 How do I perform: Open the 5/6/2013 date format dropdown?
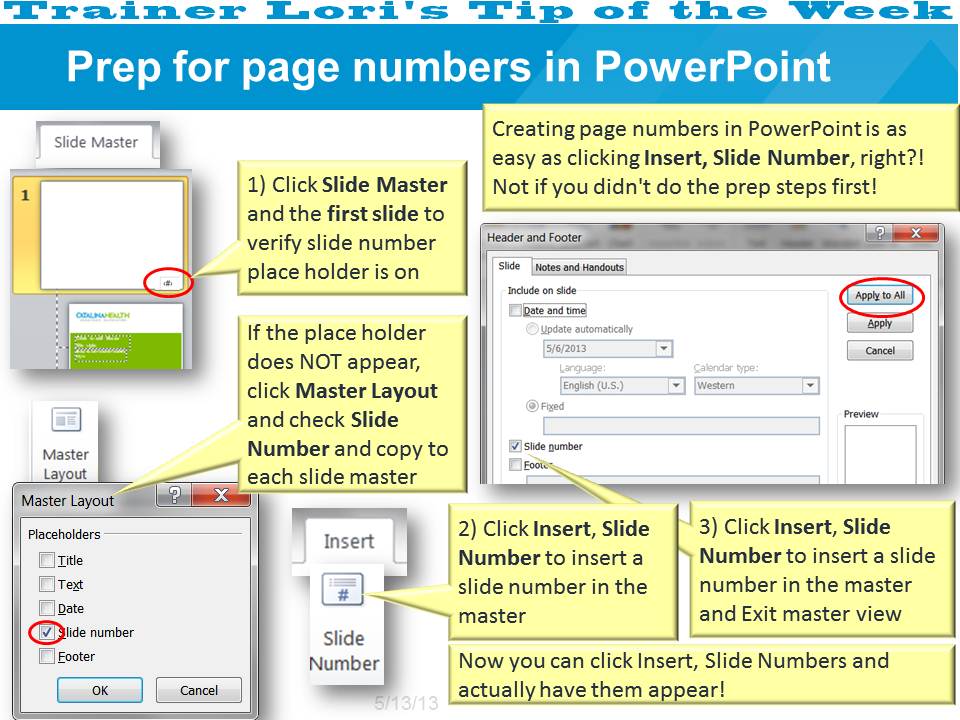tap(664, 348)
